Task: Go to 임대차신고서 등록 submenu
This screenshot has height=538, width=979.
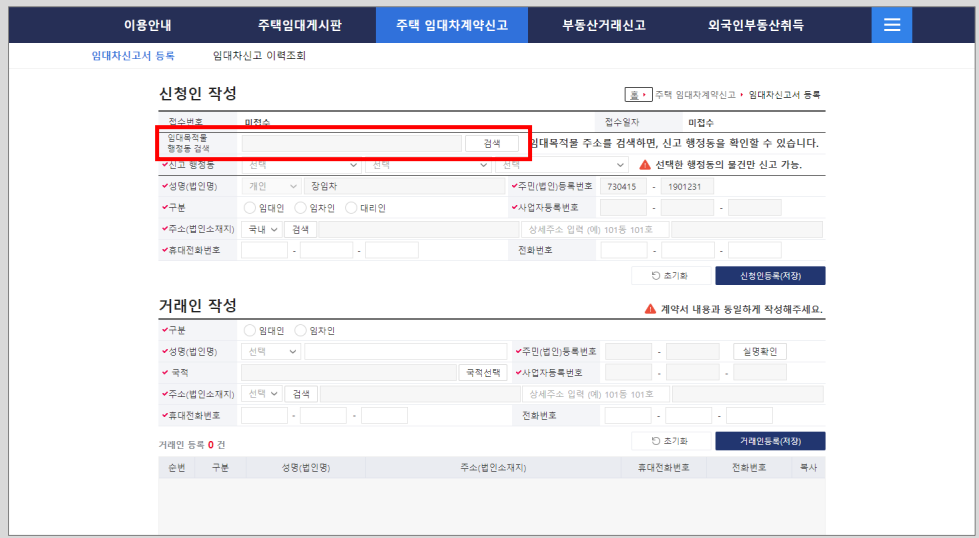Action: pyautogui.click(x=133, y=56)
